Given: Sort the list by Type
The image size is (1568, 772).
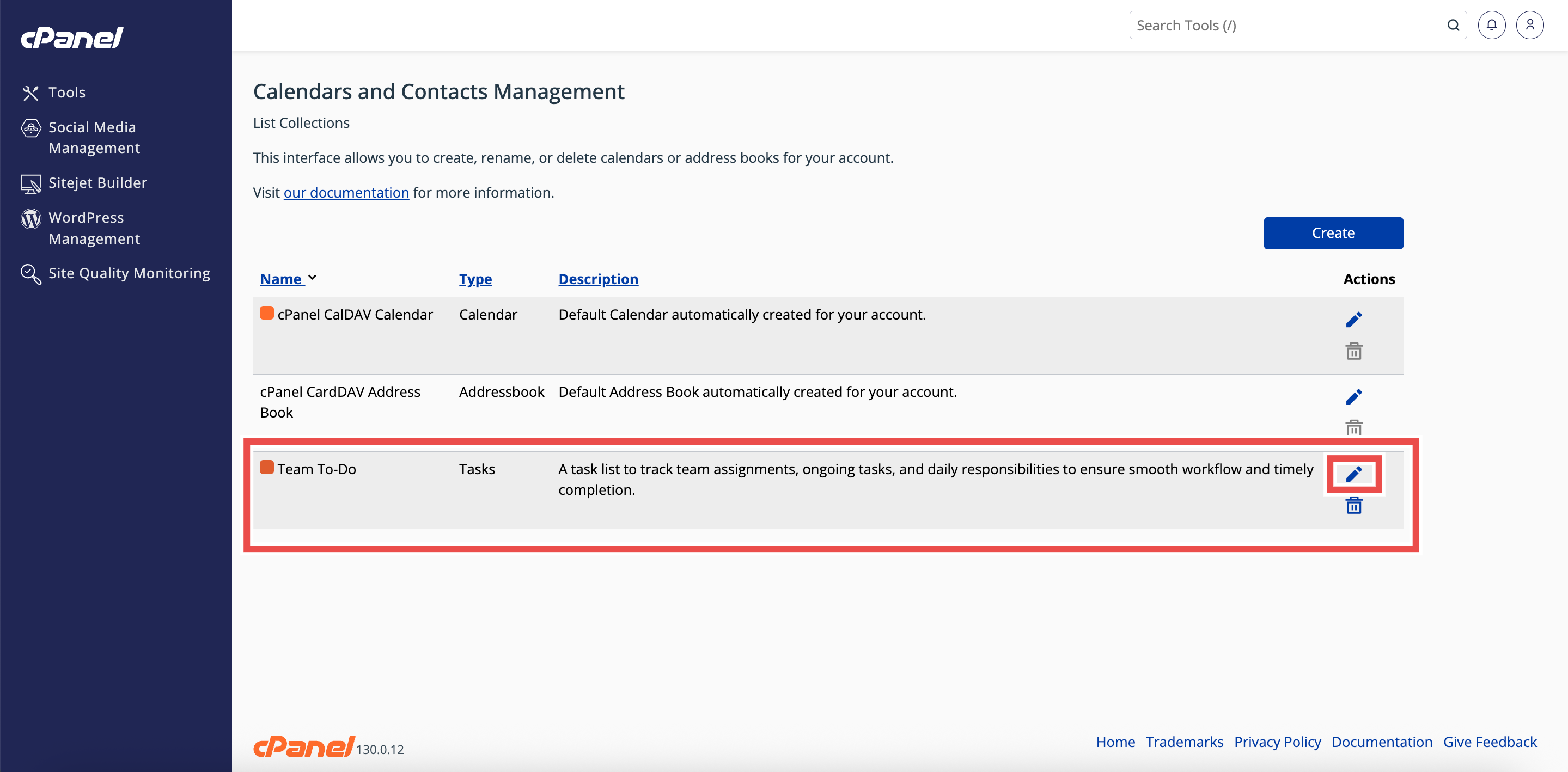Looking at the screenshot, I should point(475,279).
